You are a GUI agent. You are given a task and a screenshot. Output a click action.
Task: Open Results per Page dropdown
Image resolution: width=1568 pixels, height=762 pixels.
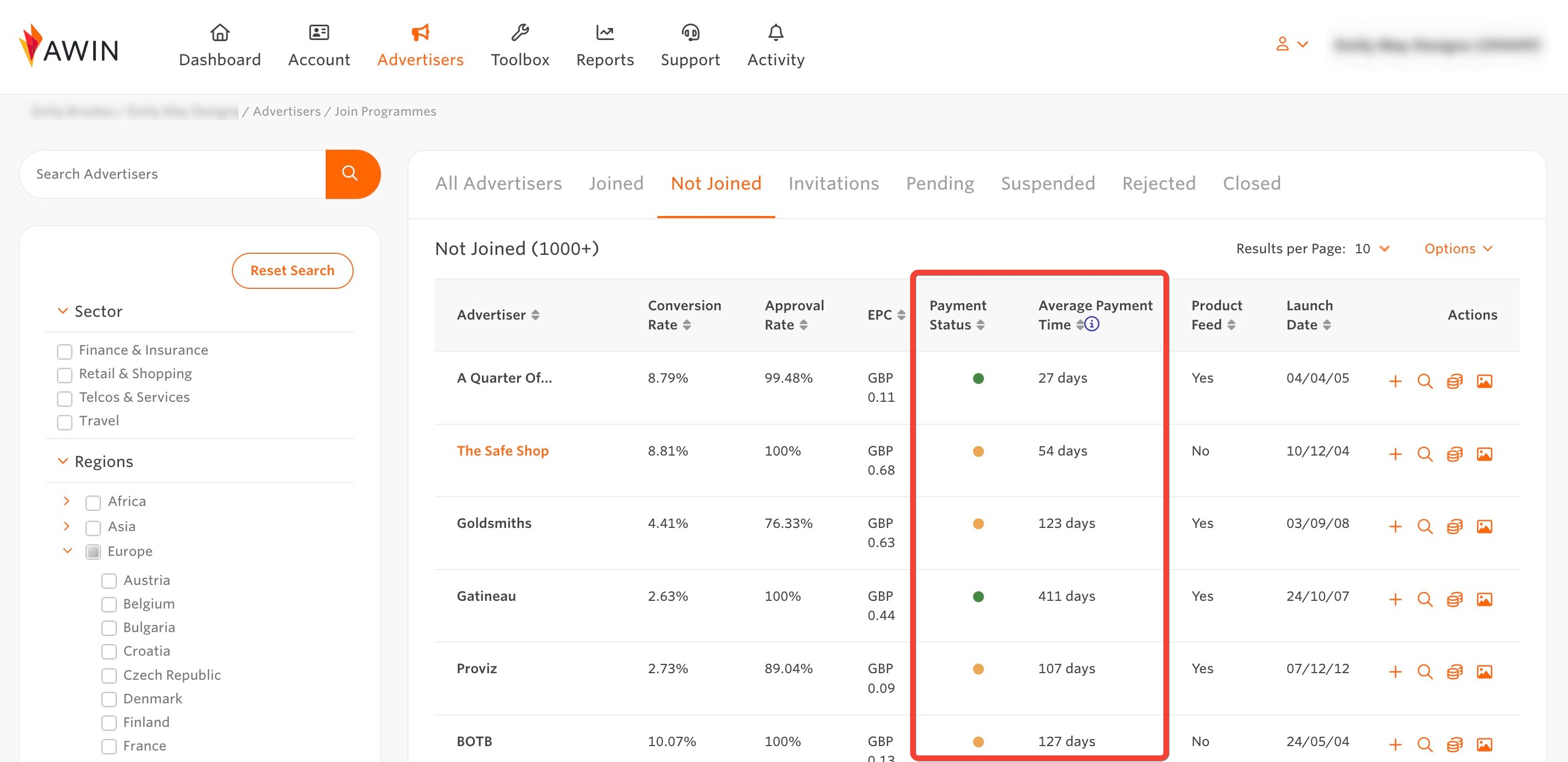pos(1372,248)
